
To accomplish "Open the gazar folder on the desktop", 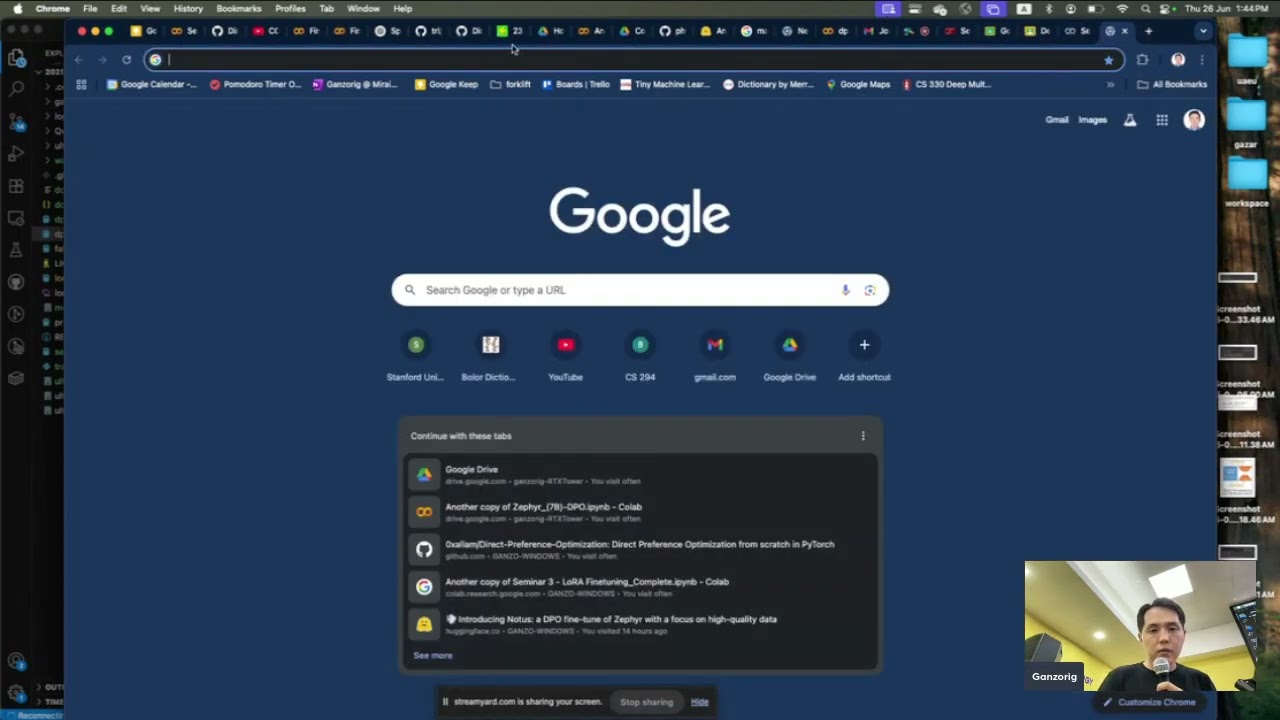I will click(x=1246, y=123).
